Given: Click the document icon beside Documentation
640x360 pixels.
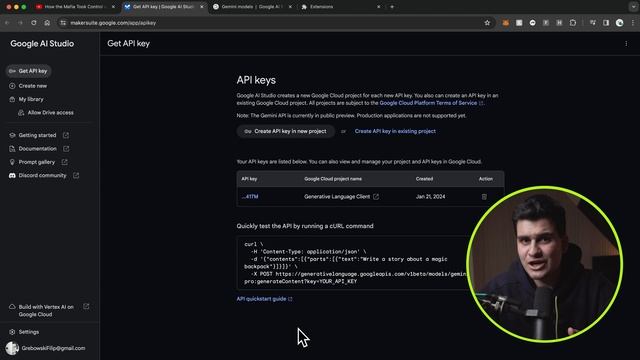Looking at the screenshot, I should 12,149.
